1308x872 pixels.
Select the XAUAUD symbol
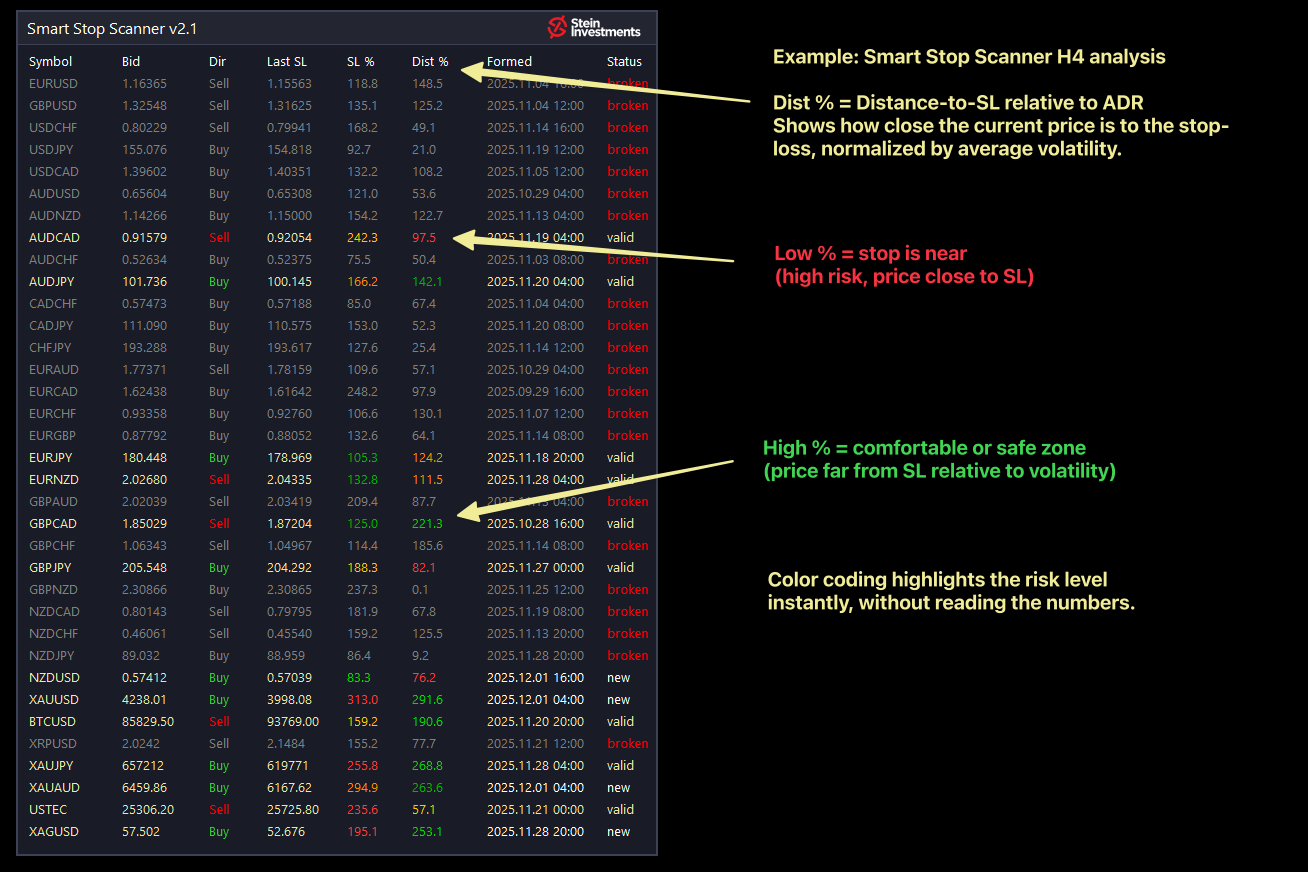[x=54, y=788]
